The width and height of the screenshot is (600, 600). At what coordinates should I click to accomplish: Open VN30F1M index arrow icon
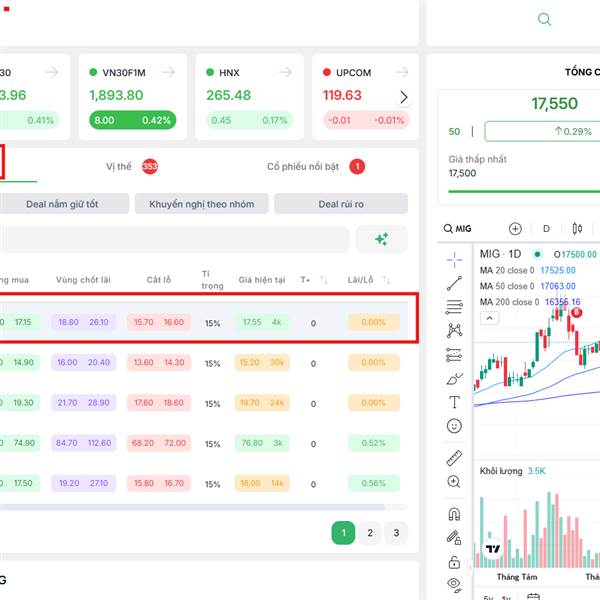tap(169, 72)
